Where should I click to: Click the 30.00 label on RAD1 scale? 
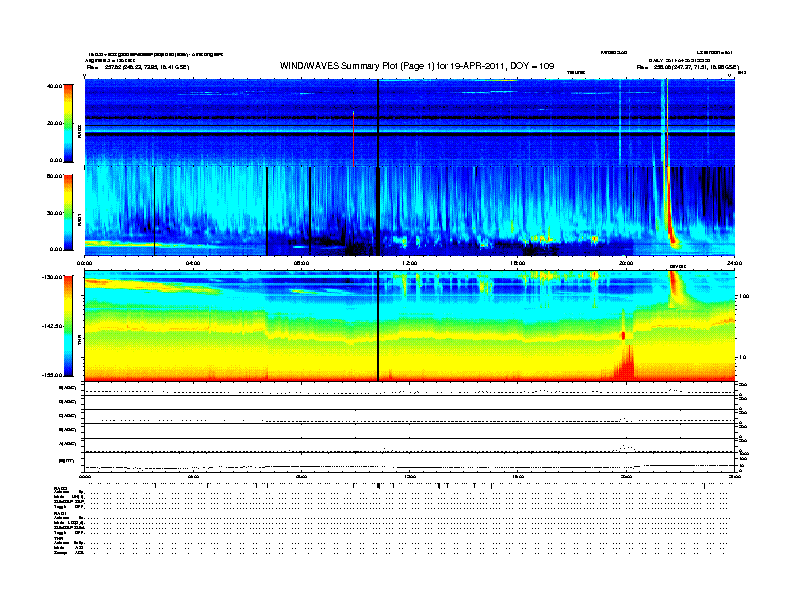point(54,213)
